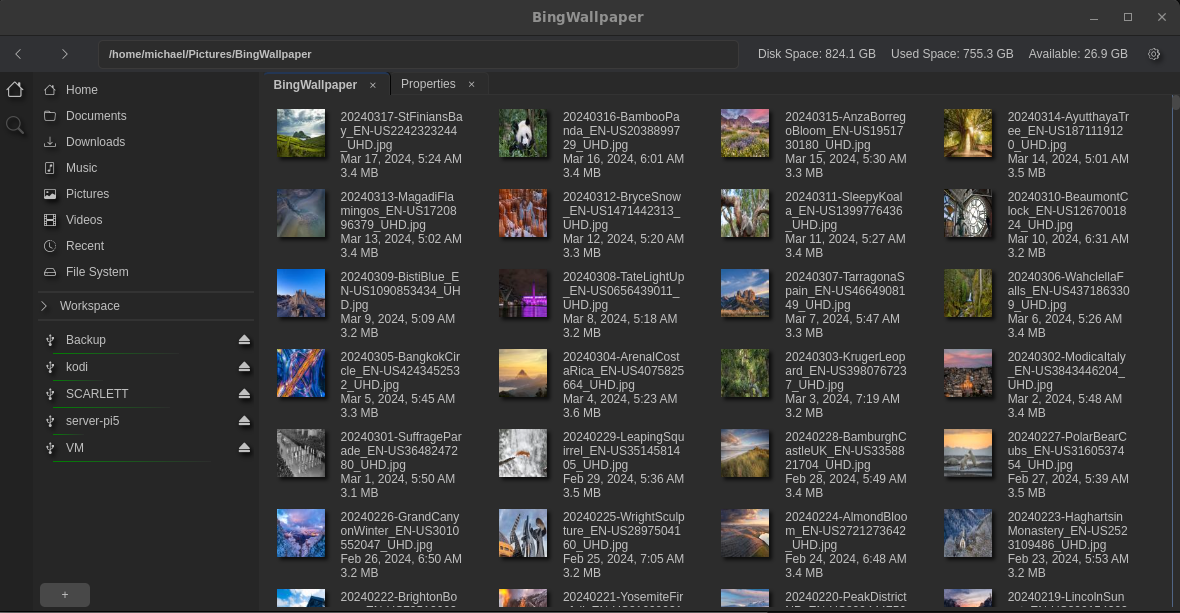1180x613 pixels.
Task: Click the path address field
Action: [418, 54]
